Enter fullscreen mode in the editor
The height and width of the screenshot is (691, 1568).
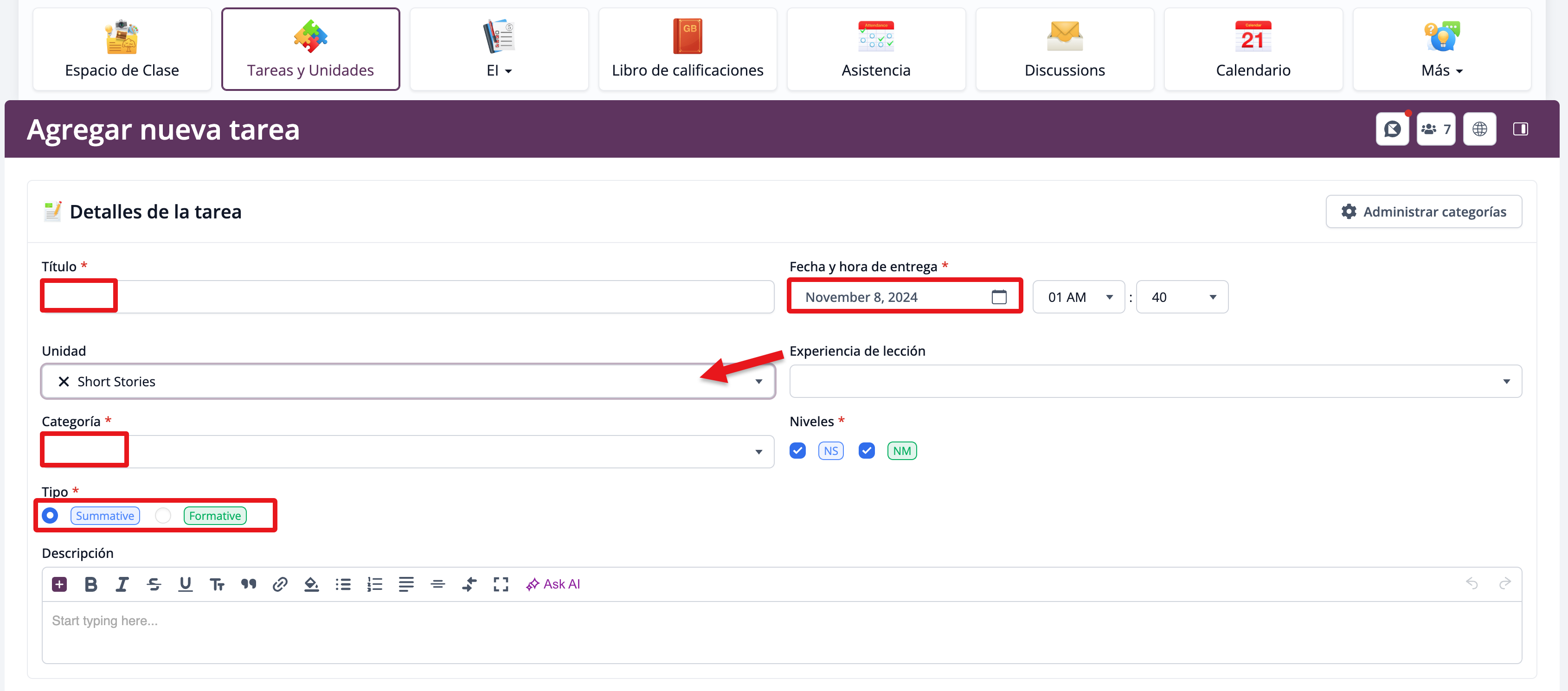point(501,584)
